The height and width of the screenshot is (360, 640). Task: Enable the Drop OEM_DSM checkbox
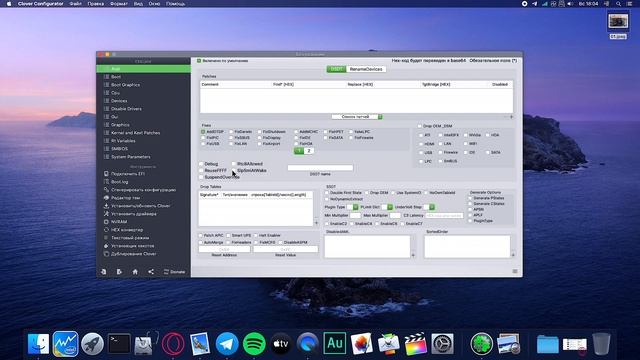(420, 126)
